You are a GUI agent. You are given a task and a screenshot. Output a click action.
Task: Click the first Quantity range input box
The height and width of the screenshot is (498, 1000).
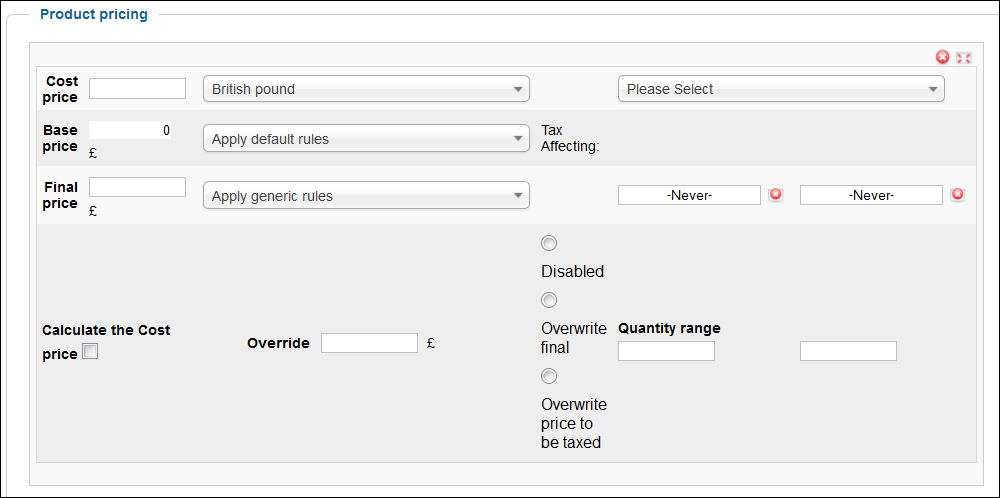click(x=666, y=351)
